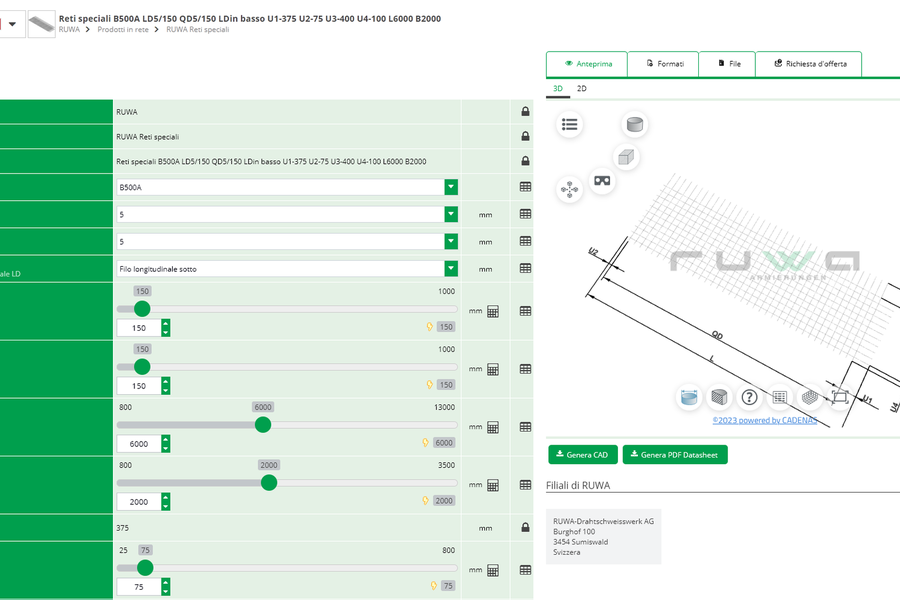Switch to the Formati tab
The image size is (900, 600).
pyautogui.click(x=663, y=64)
